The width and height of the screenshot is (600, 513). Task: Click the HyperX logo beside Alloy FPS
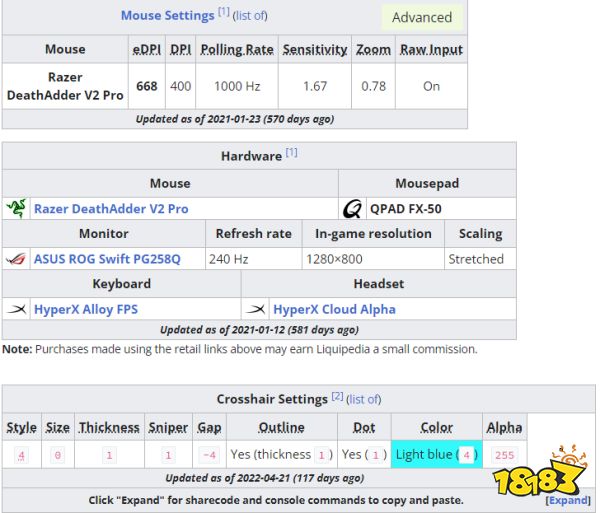[16, 309]
